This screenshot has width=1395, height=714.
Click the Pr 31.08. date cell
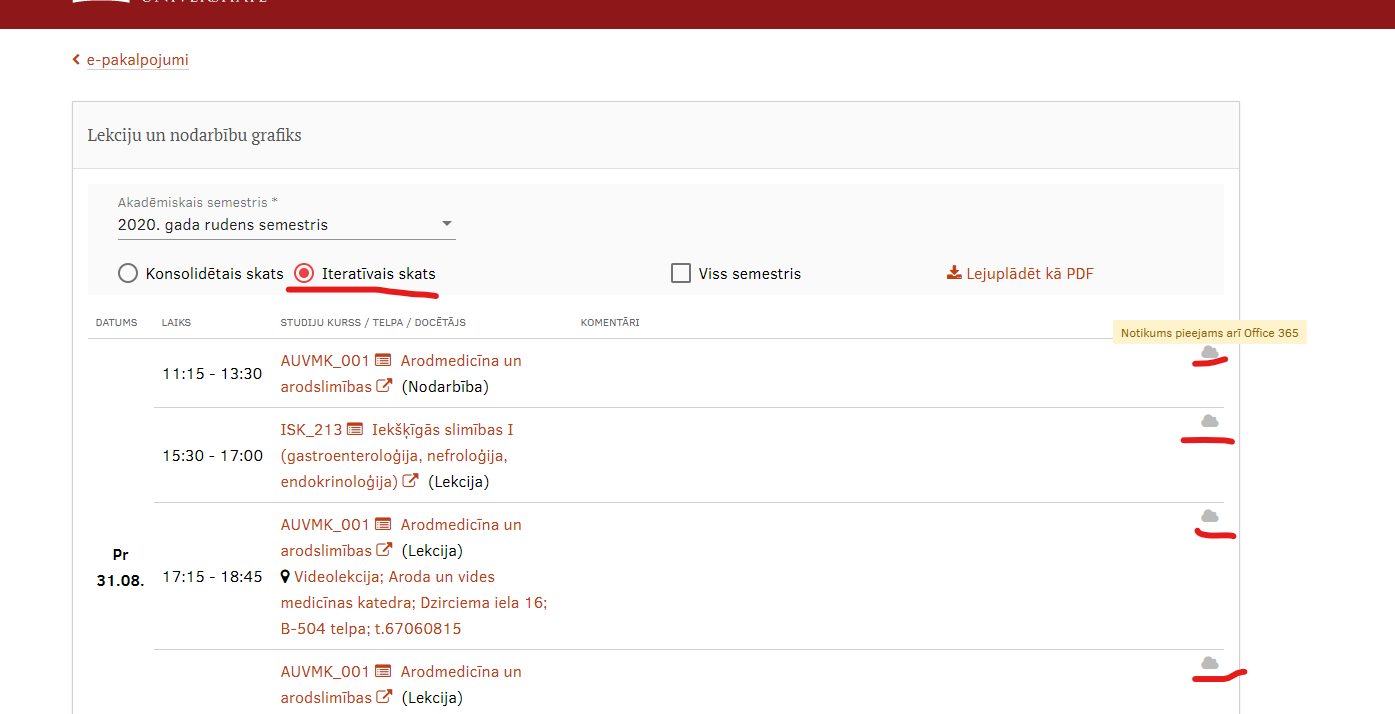(x=120, y=567)
